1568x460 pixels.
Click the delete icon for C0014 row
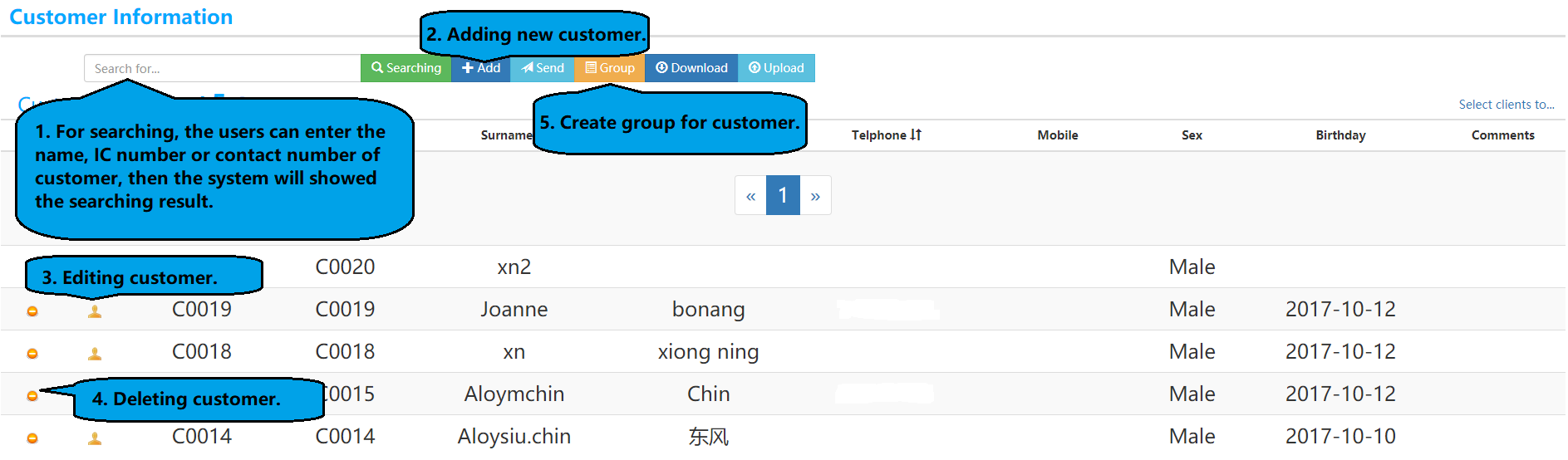coord(32,438)
